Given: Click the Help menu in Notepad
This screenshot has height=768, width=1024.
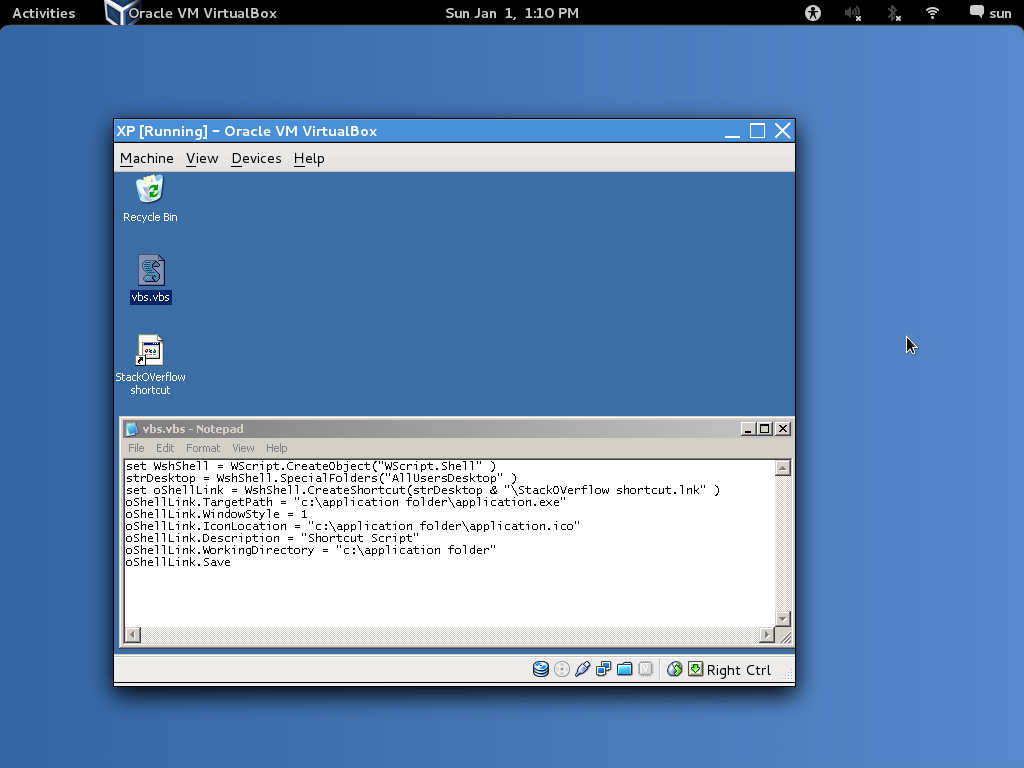Looking at the screenshot, I should coord(276,448).
